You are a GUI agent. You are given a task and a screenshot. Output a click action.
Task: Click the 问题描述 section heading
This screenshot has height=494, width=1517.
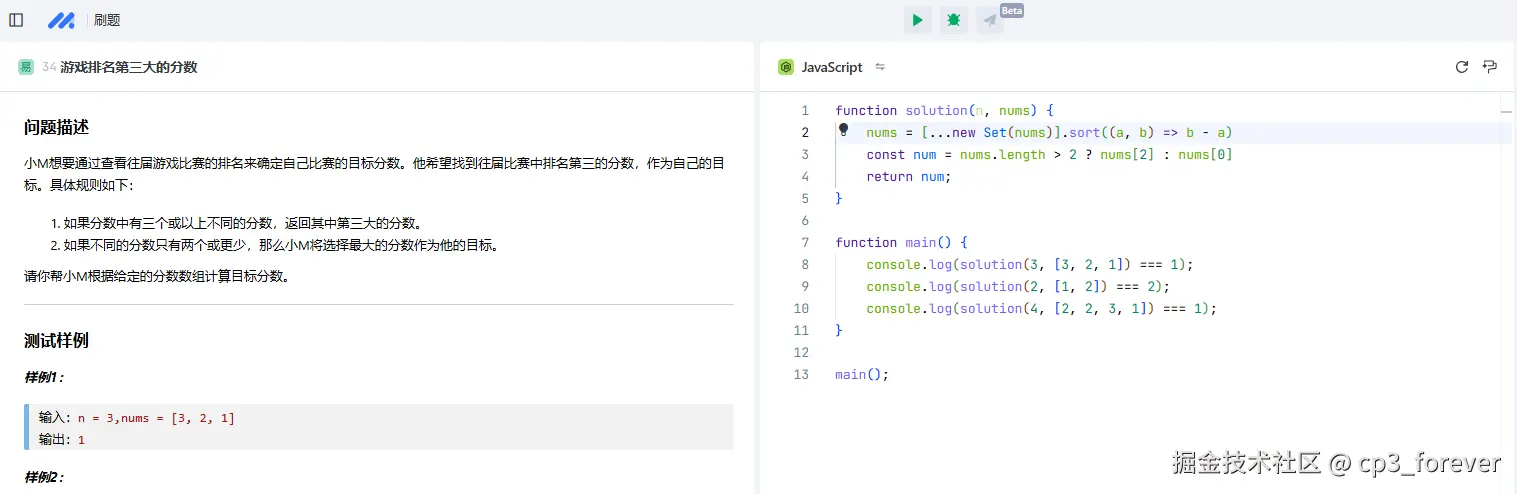[56, 128]
